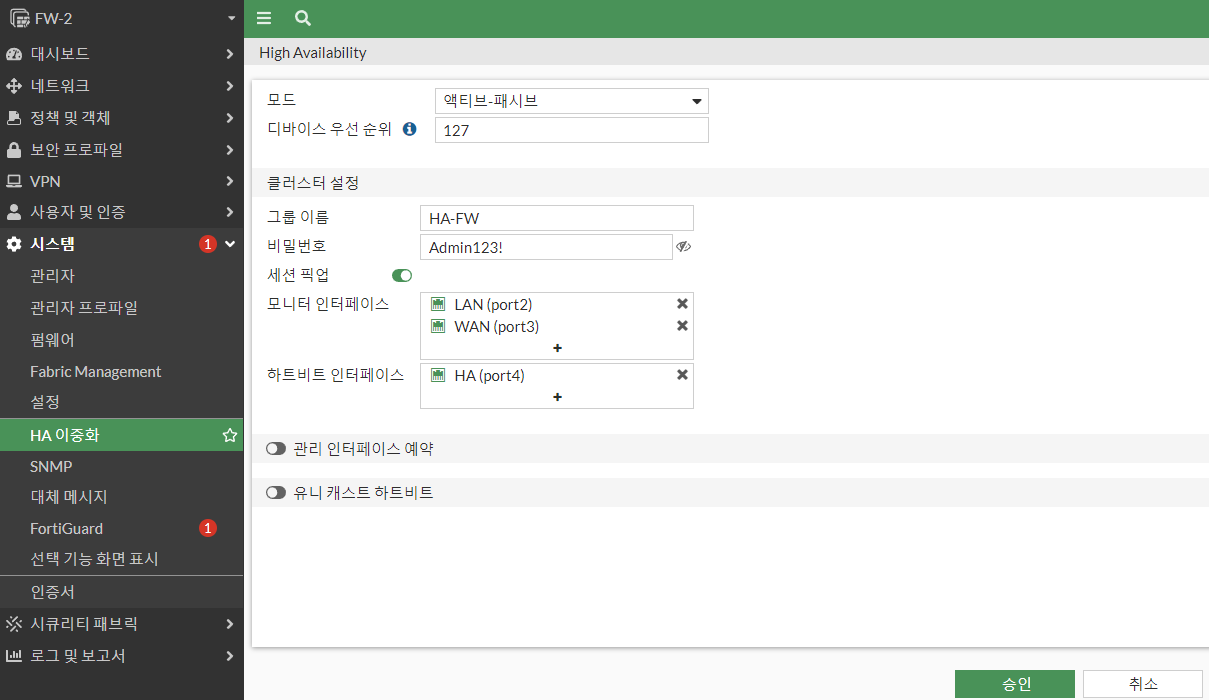The width and height of the screenshot is (1209, 700).
Task: Click the 비밀번호 input field
Action: [x=546, y=247]
